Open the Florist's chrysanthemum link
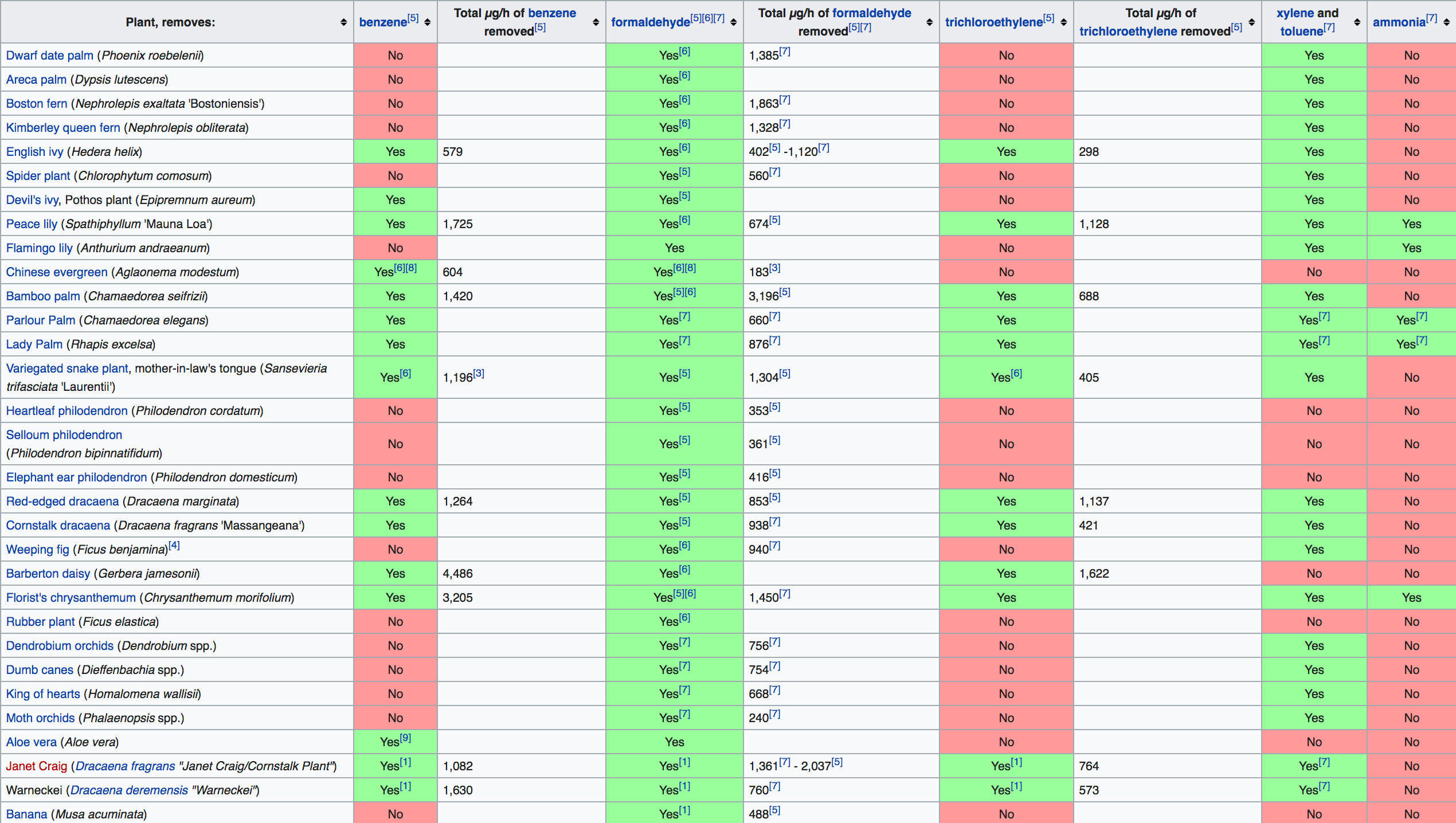Image resolution: width=1456 pixels, height=823 pixels. coord(71,598)
